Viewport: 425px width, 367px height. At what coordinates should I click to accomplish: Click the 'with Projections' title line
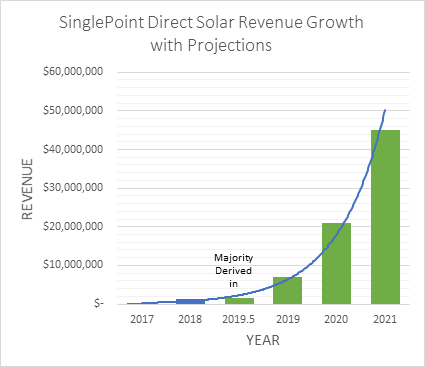211,45
